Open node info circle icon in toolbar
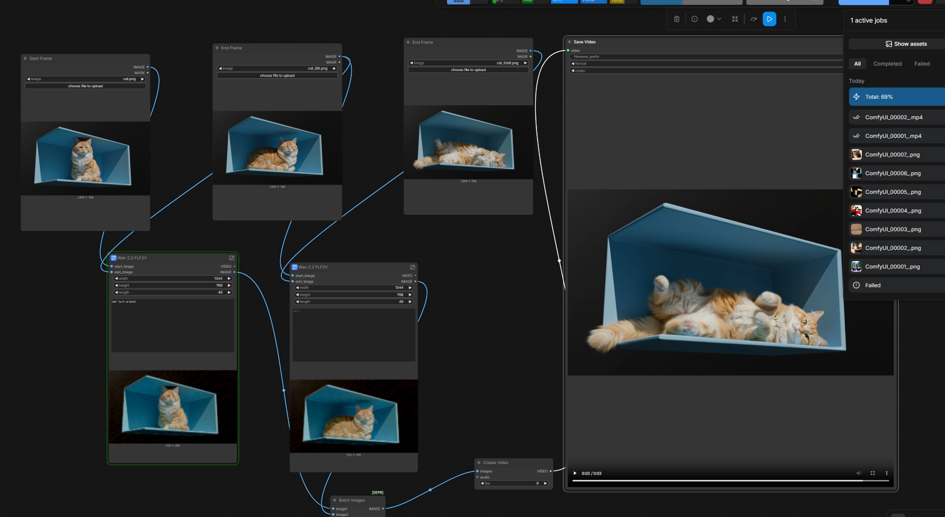 [694, 19]
